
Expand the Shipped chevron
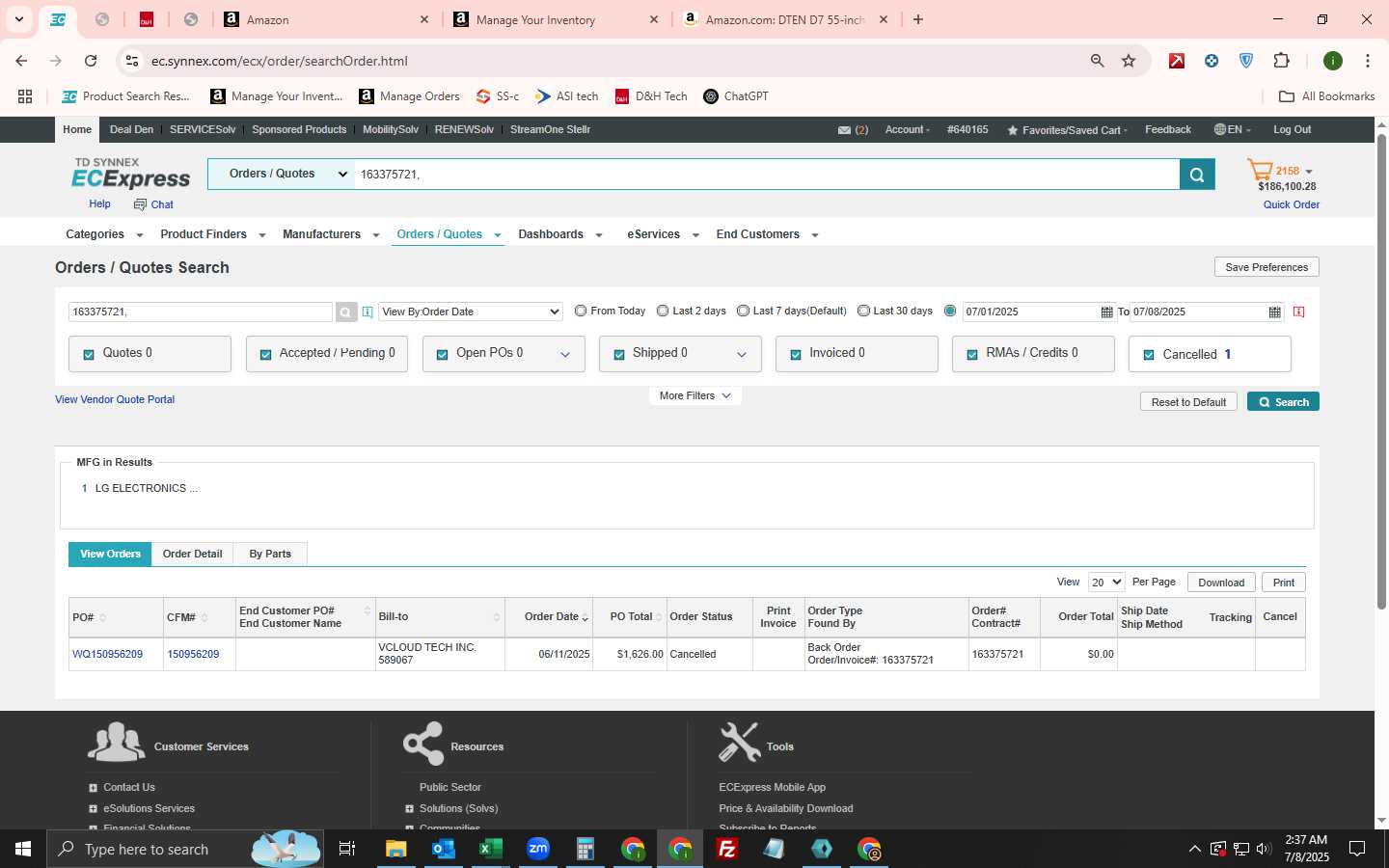pyautogui.click(x=742, y=354)
